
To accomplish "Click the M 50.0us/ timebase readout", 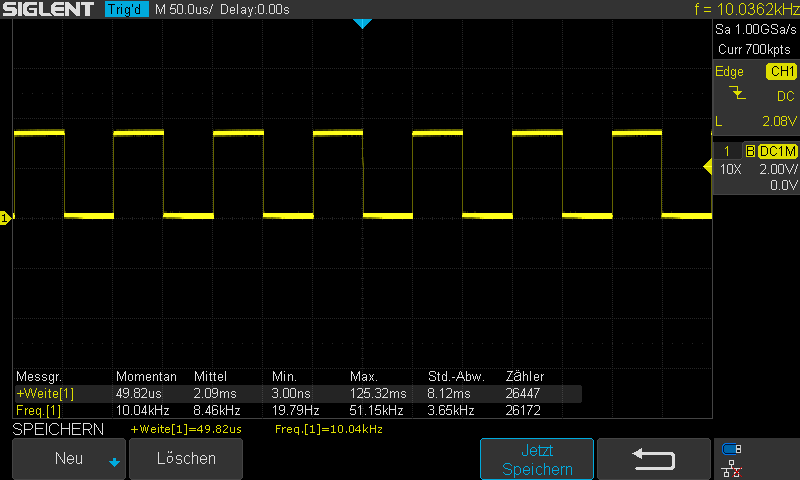I will coord(184,10).
